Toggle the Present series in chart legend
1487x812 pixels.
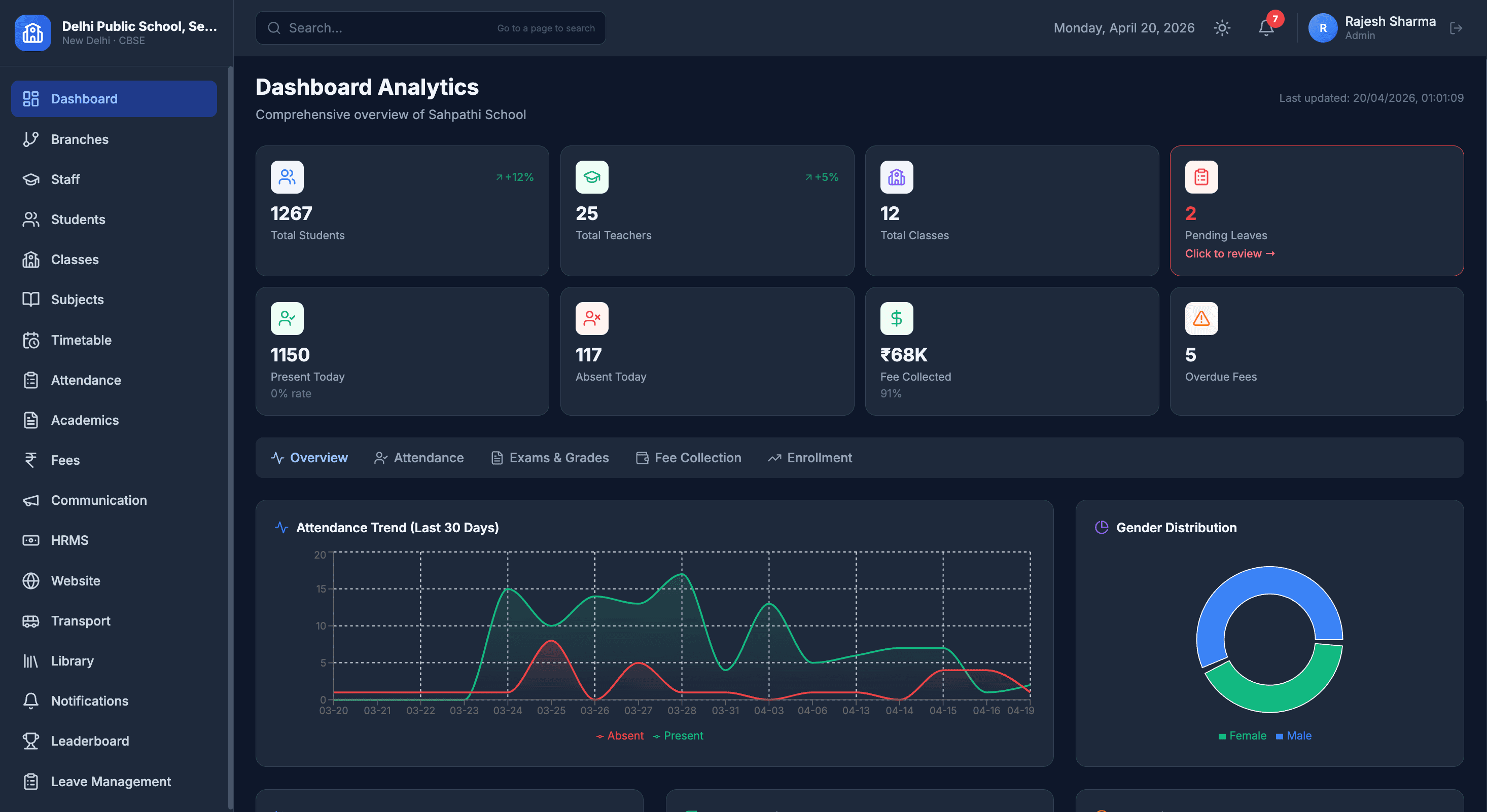pos(678,736)
